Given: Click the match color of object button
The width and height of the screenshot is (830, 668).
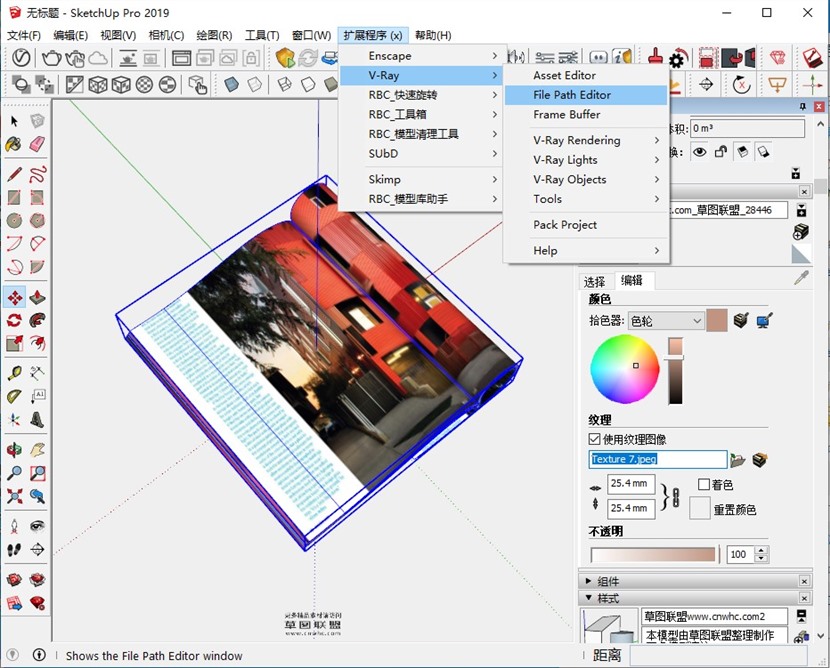Looking at the screenshot, I should tap(741, 320).
